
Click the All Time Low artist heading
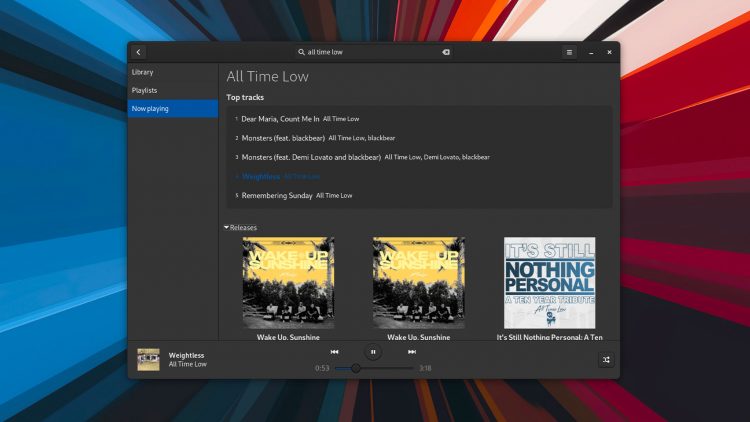tap(267, 77)
